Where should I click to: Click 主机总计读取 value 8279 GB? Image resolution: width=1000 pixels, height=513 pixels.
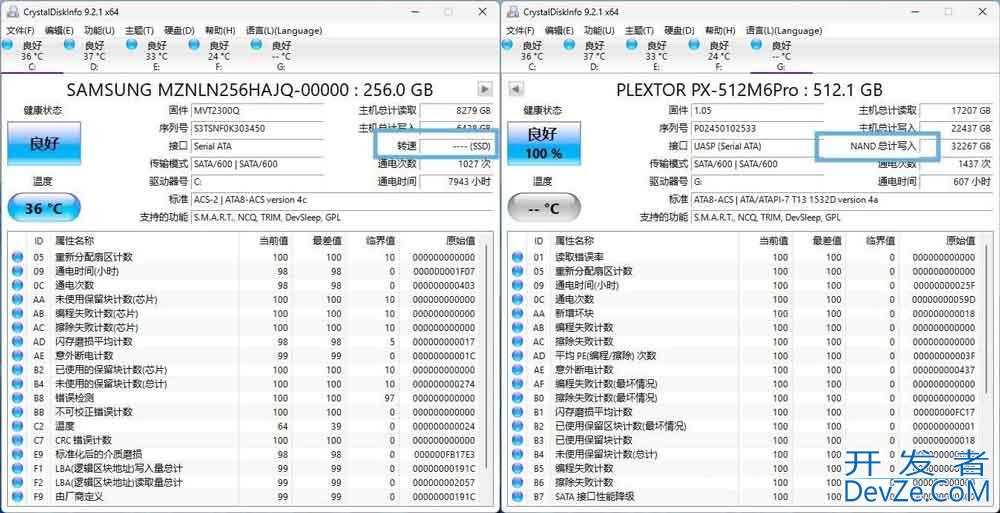coord(457,110)
